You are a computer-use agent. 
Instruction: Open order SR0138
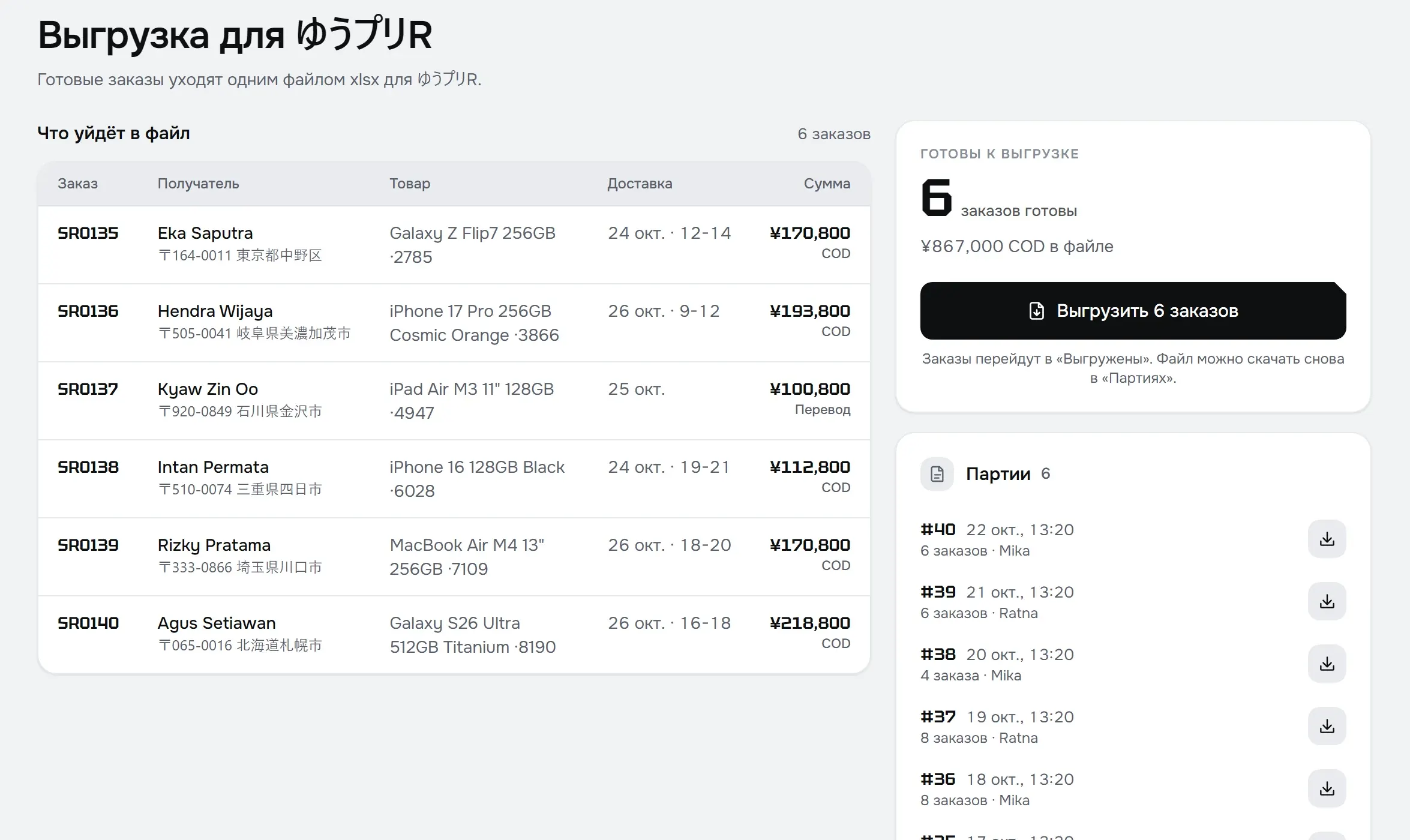[x=88, y=467]
